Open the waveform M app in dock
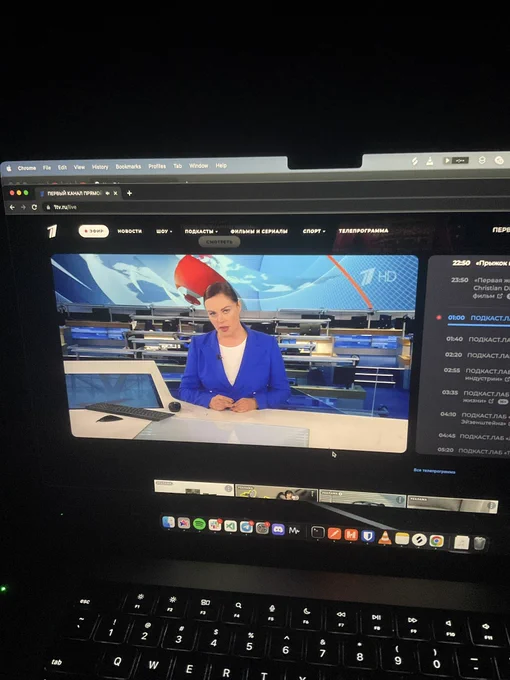 click(294, 530)
